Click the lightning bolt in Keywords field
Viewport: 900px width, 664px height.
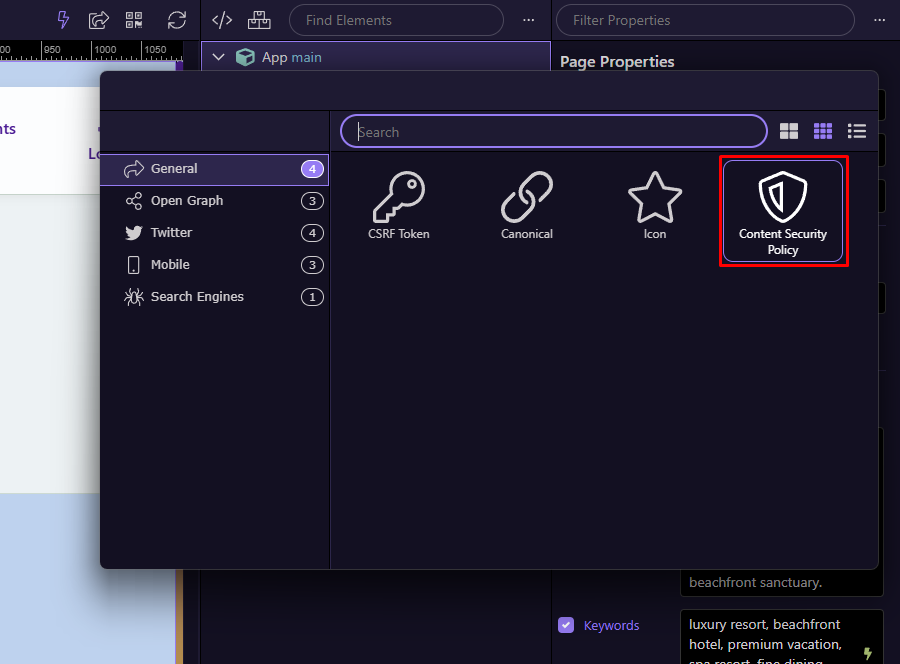868,652
